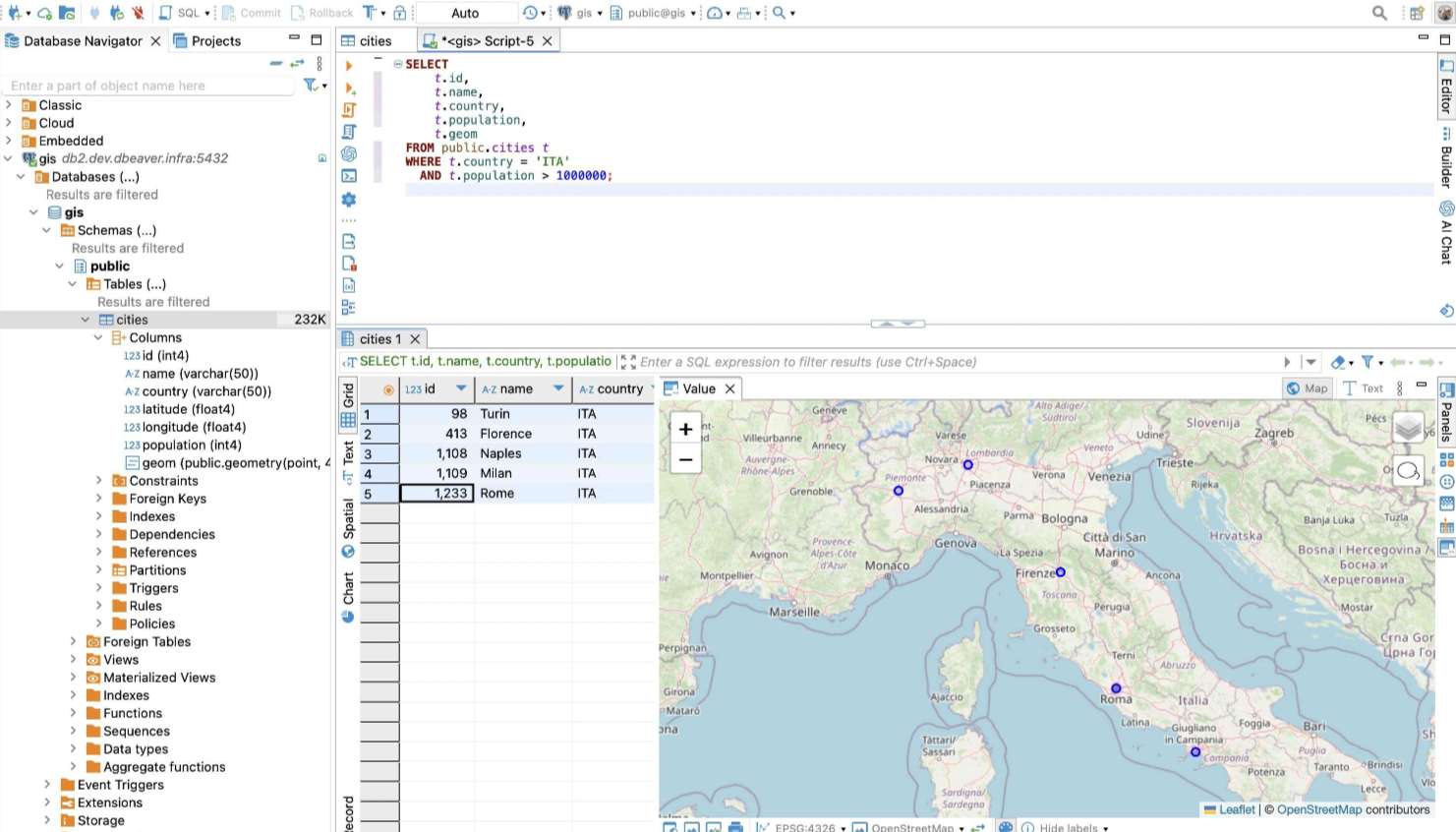Show the SQL terminal output panel icon
The width and height of the screenshot is (1456, 832).
point(349,176)
